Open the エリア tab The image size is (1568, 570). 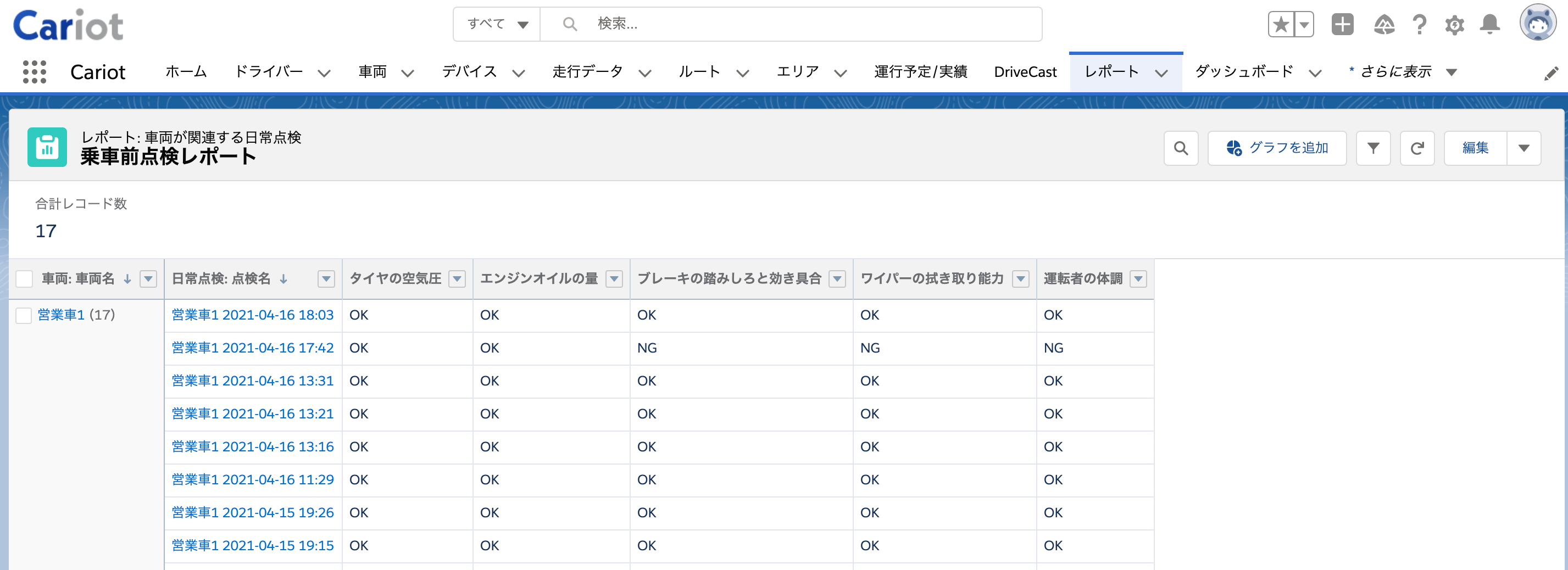(x=798, y=72)
